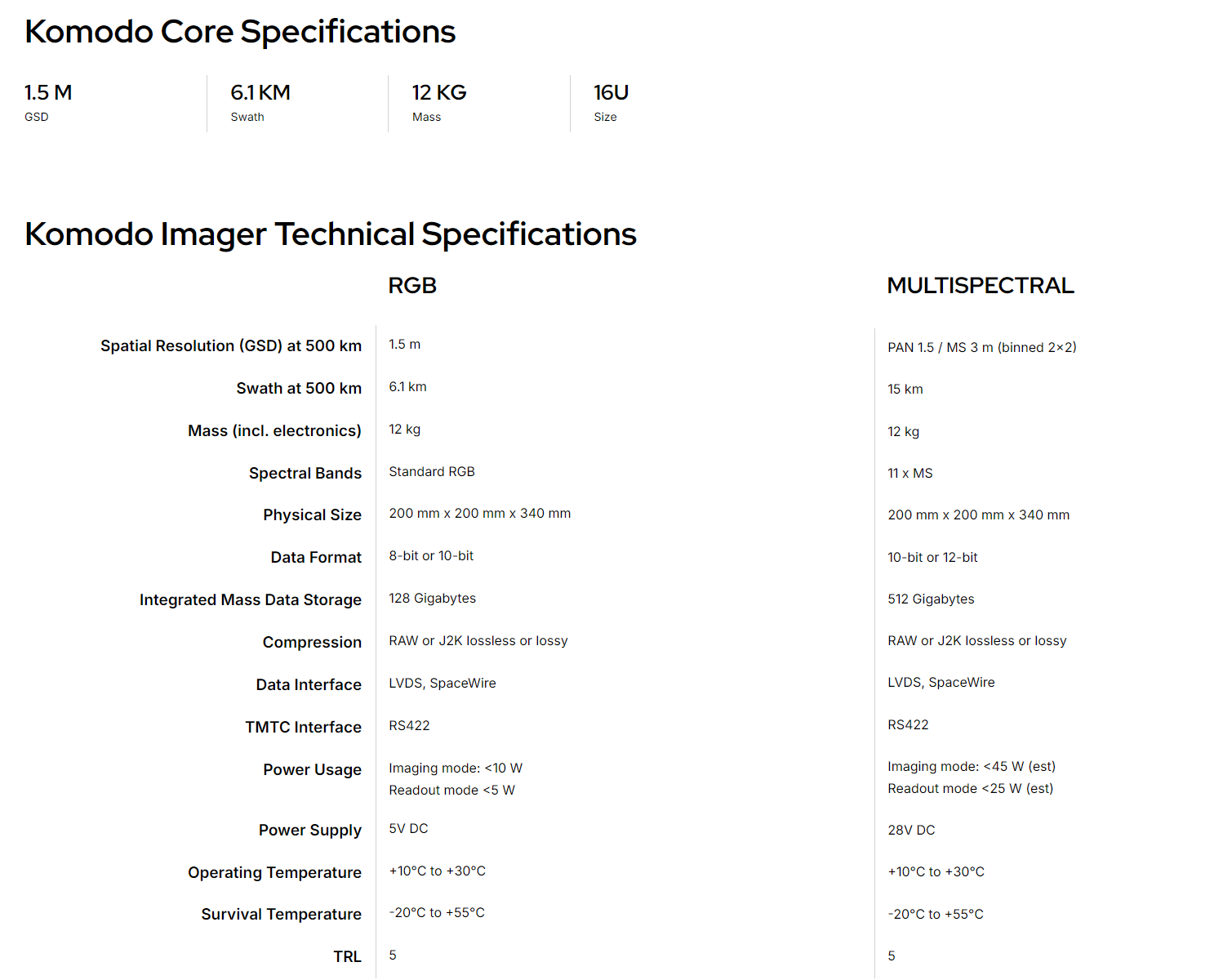Image resolution: width=1223 pixels, height=980 pixels.
Task: Click the 6.1 KM Swath stat
Action: 260,102
